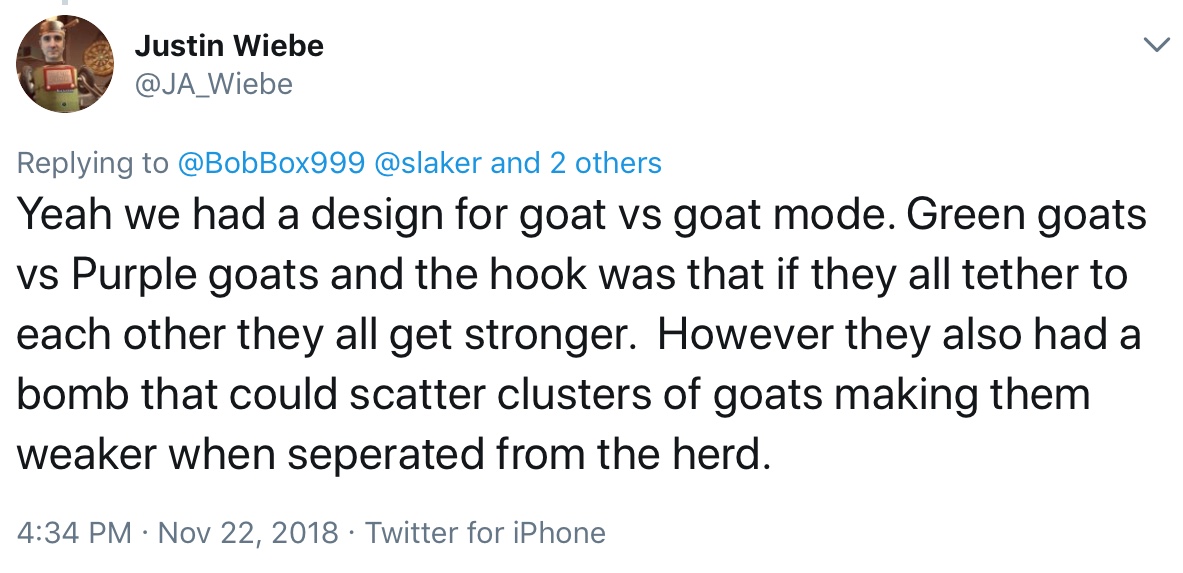This screenshot has height=573, width=1183.
Task: Click the phrase "Green goats" in tweet
Action: [x=1026, y=217]
